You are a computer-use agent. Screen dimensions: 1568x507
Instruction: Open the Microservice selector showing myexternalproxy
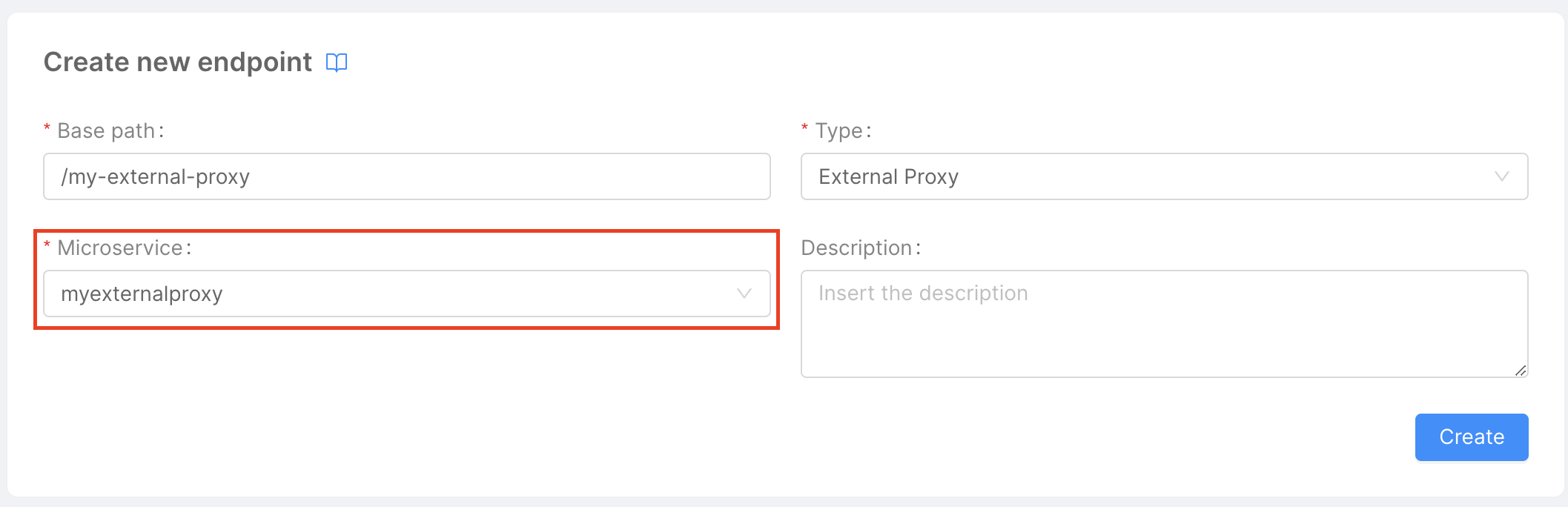(406, 294)
